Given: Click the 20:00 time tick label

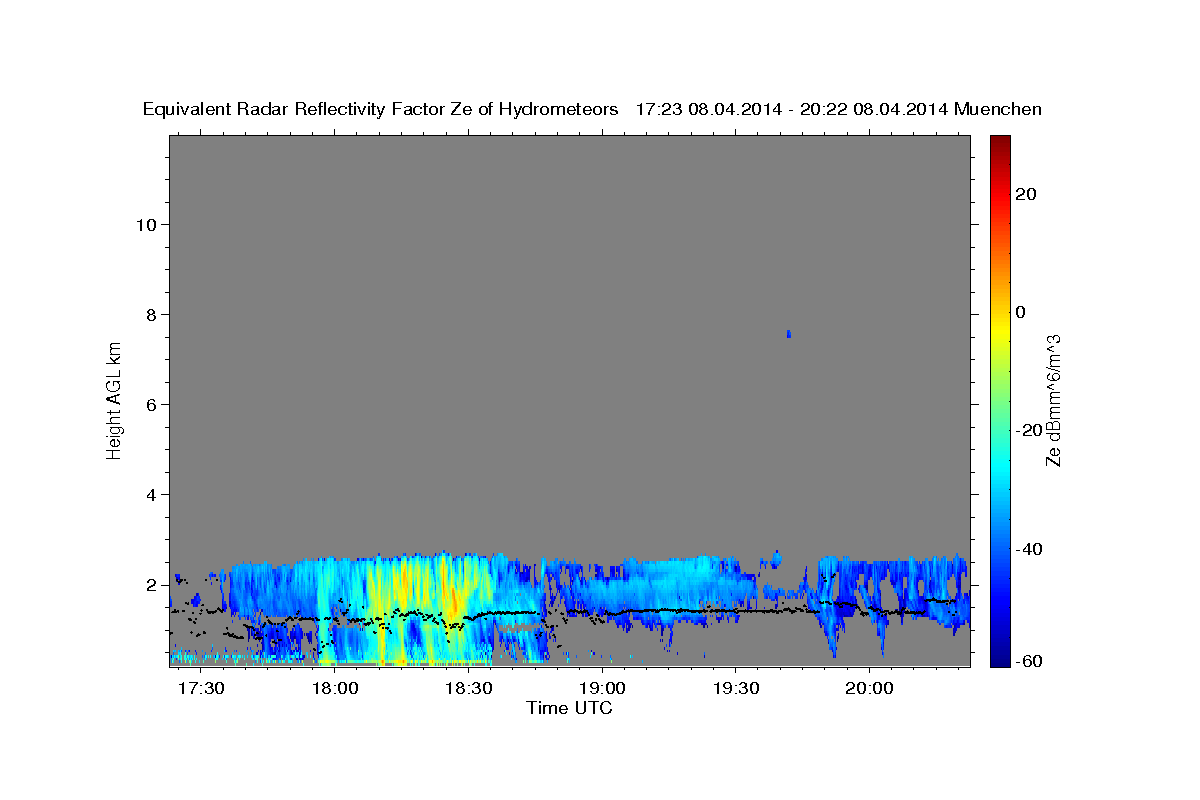Looking at the screenshot, I should (x=869, y=689).
